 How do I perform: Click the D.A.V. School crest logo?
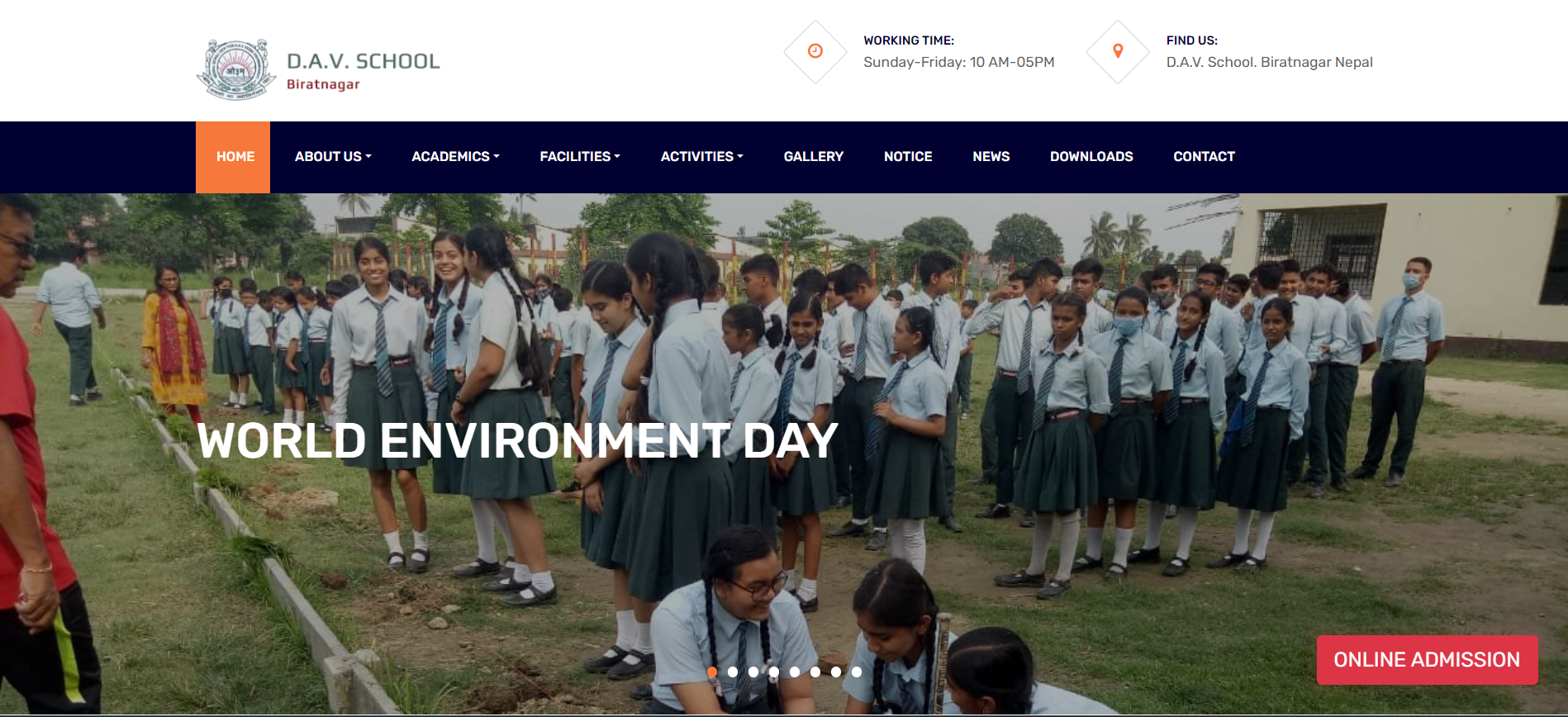click(x=236, y=69)
